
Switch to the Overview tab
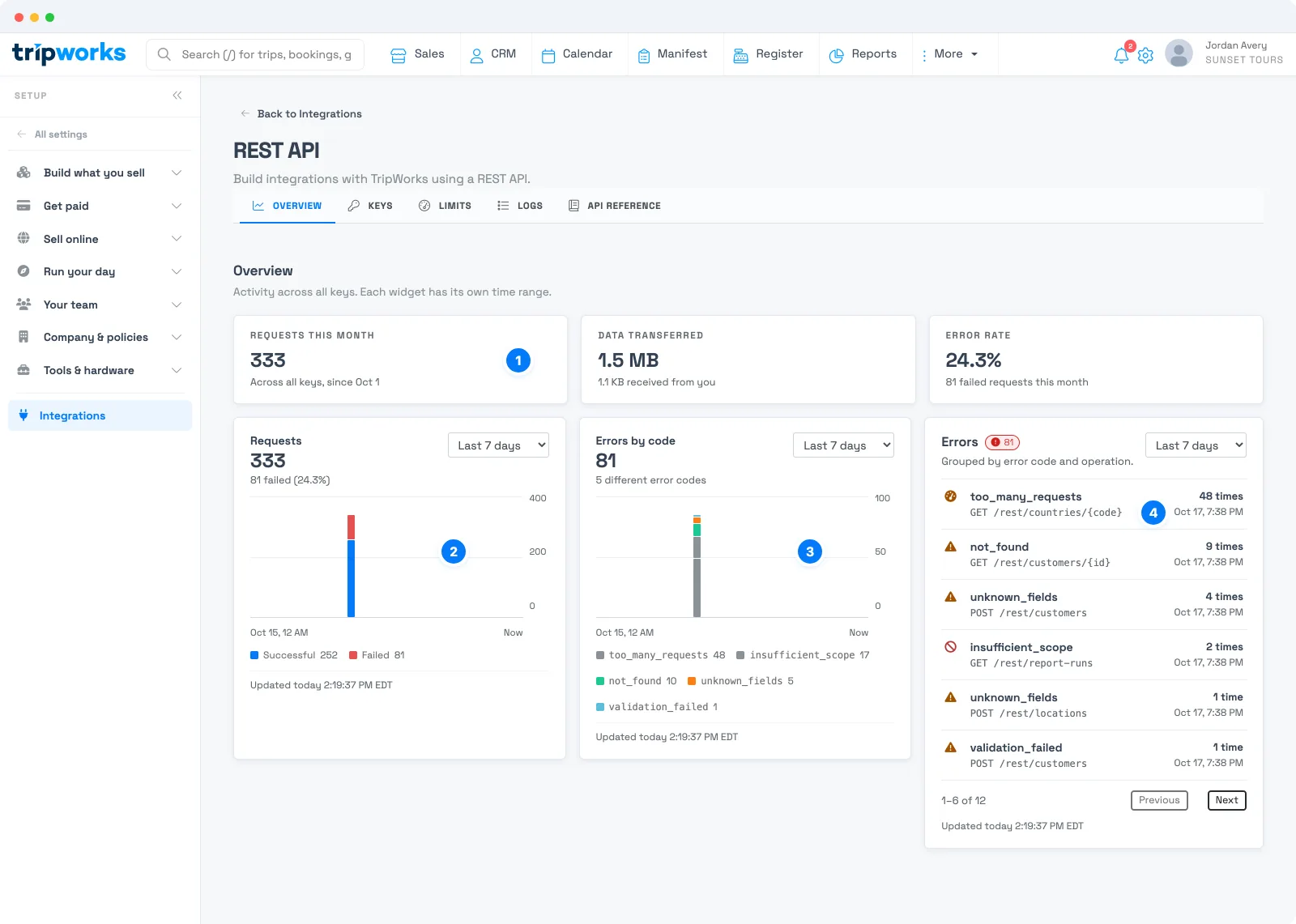tap(288, 206)
